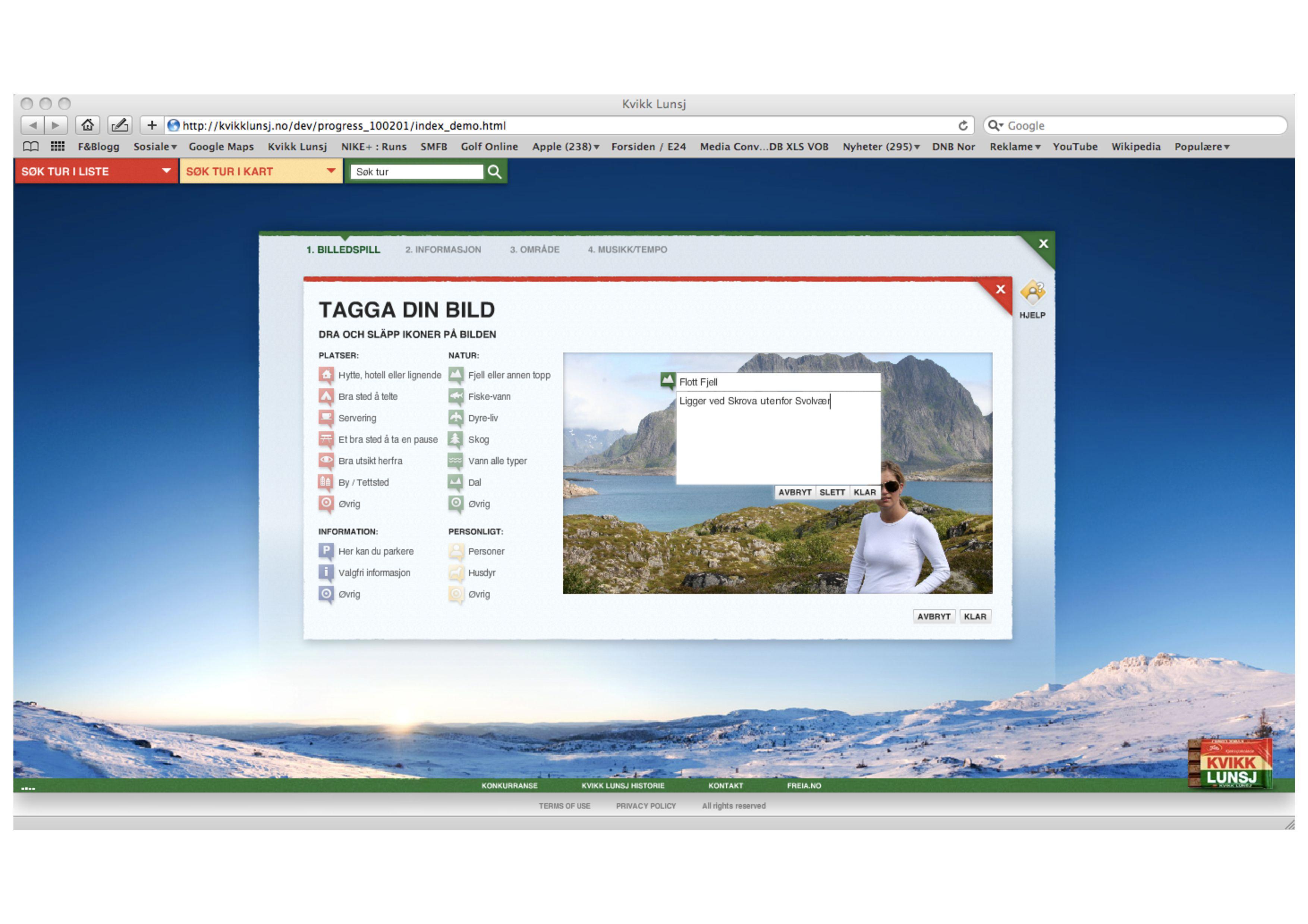The image size is (1308, 924).
Task: Open the Freia.no footer link
Action: pyautogui.click(x=804, y=786)
